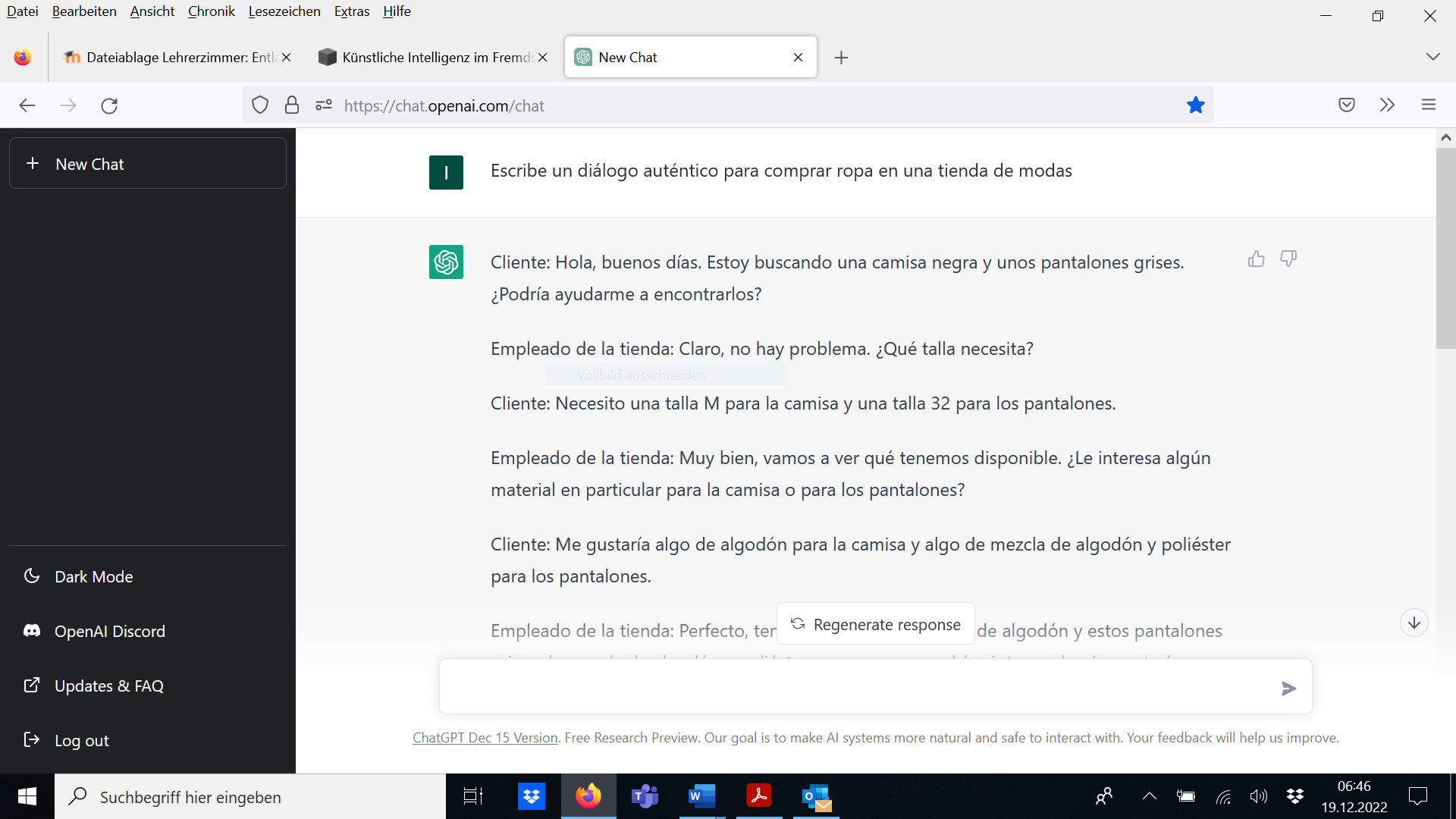Open the Bearbeiten menu

point(84,11)
